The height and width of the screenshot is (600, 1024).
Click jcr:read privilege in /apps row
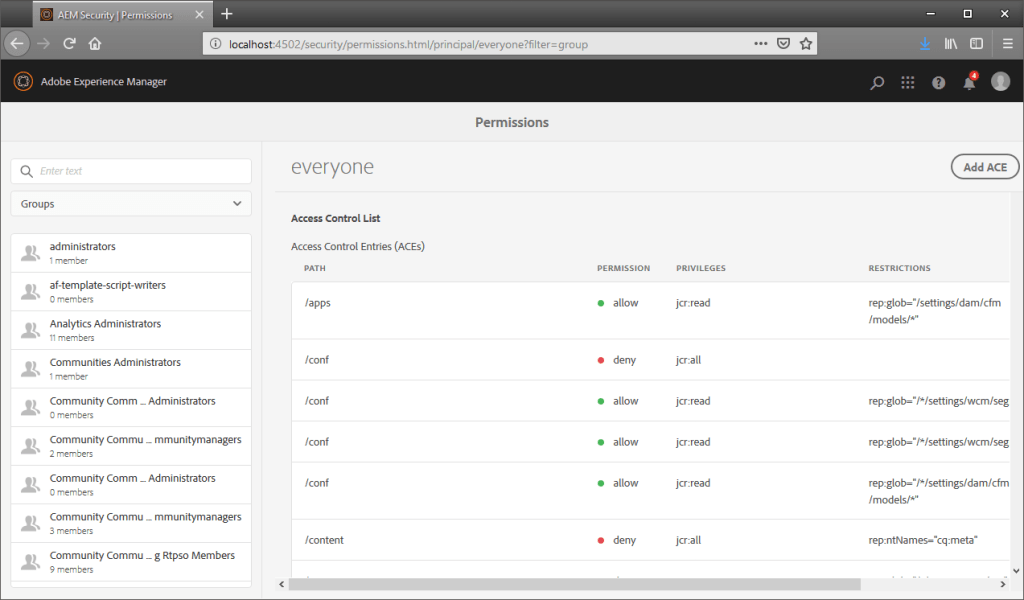[693, 303]
